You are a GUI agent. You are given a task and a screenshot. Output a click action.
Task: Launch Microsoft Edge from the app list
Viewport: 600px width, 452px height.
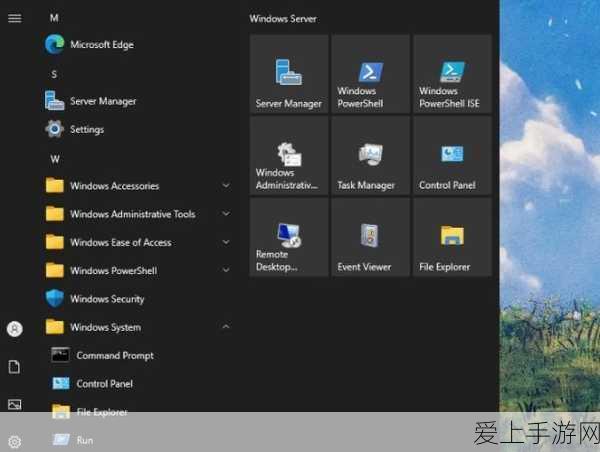tap(137, 45)
